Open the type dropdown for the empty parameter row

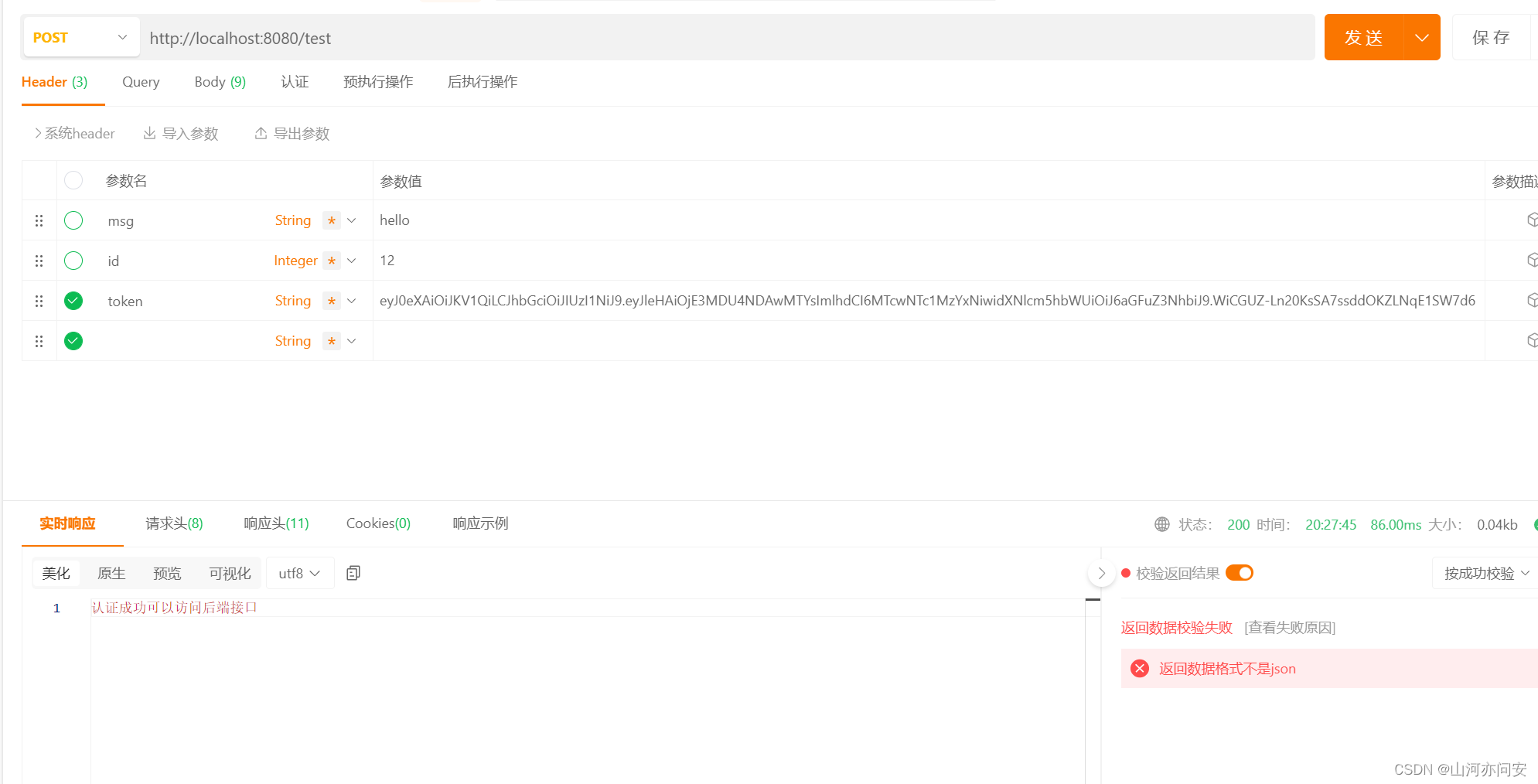(352, 341)
